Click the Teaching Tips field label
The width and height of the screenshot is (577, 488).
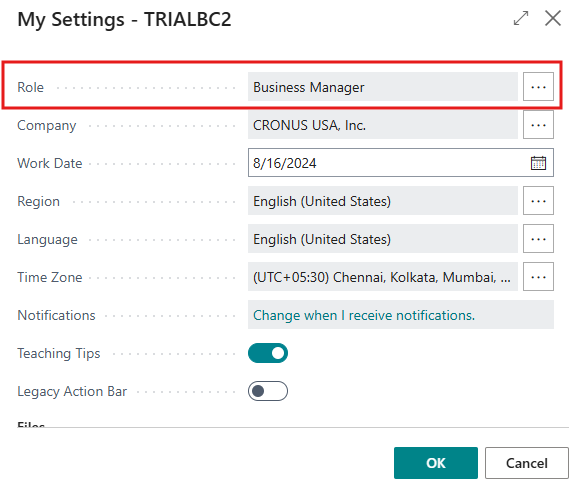point(59,353)
